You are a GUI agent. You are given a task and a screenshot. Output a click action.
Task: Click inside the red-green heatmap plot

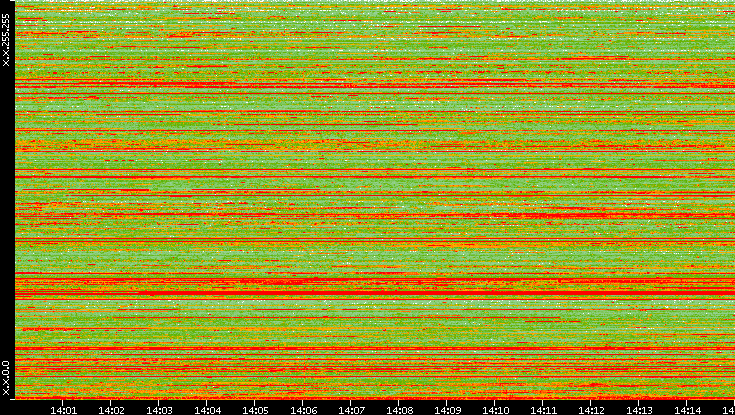click(375, 200)
